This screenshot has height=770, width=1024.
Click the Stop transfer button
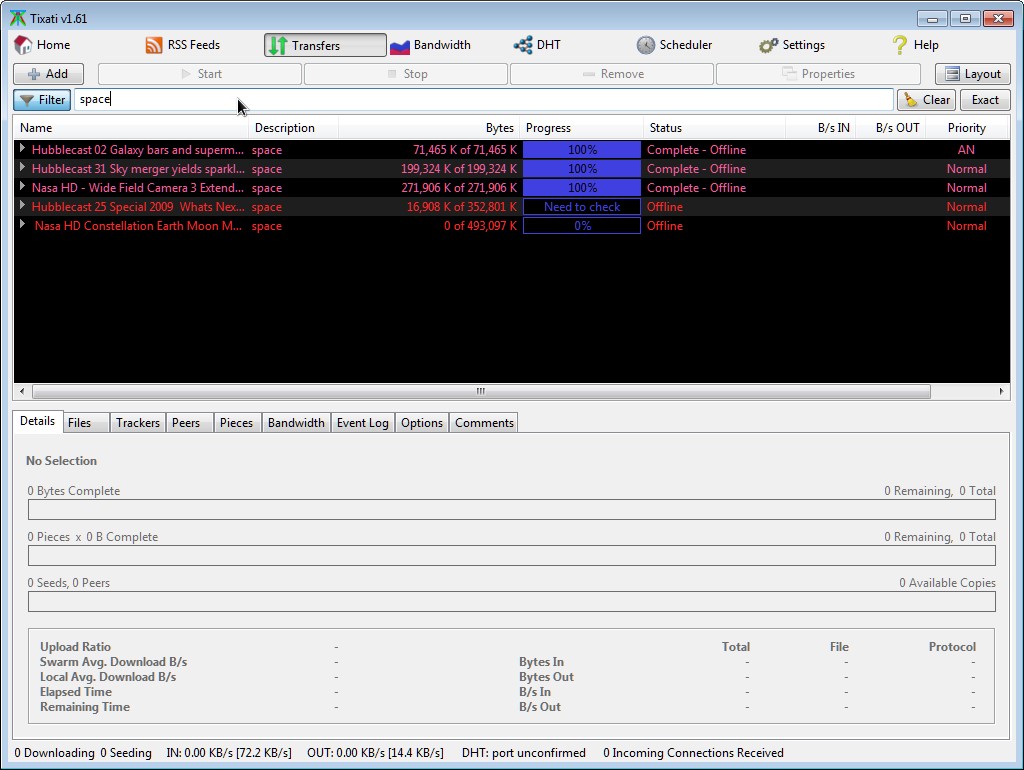click(x=406, y=74)
